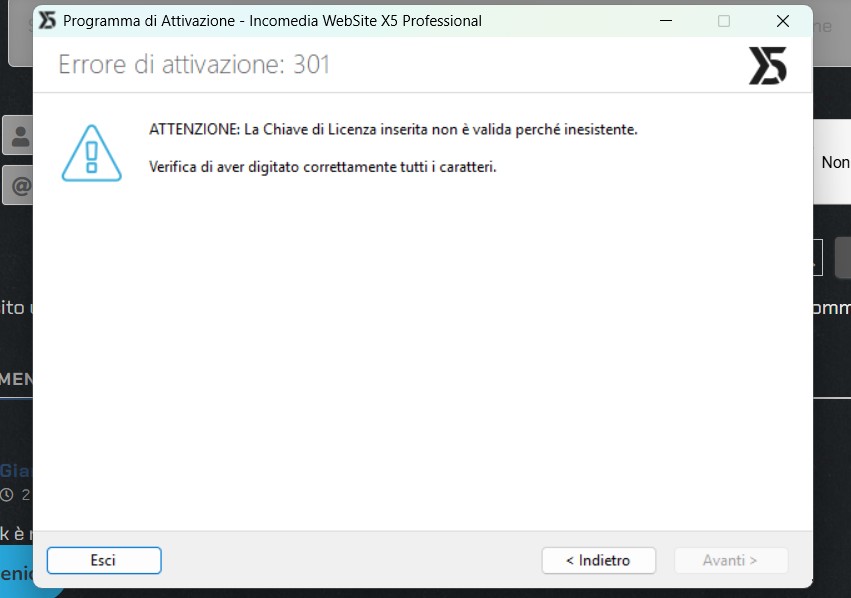Click the Esci button
The image size is (851, 598).
coord(104,560)
